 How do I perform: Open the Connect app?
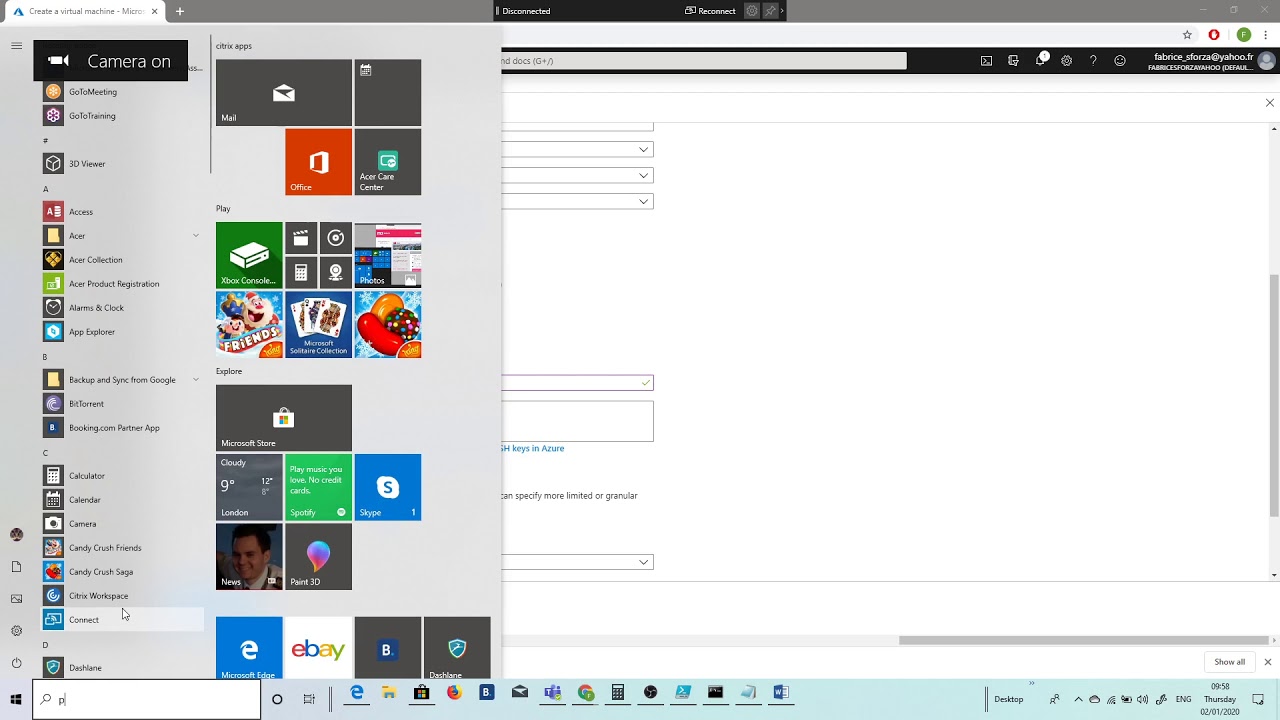point(122,620)
